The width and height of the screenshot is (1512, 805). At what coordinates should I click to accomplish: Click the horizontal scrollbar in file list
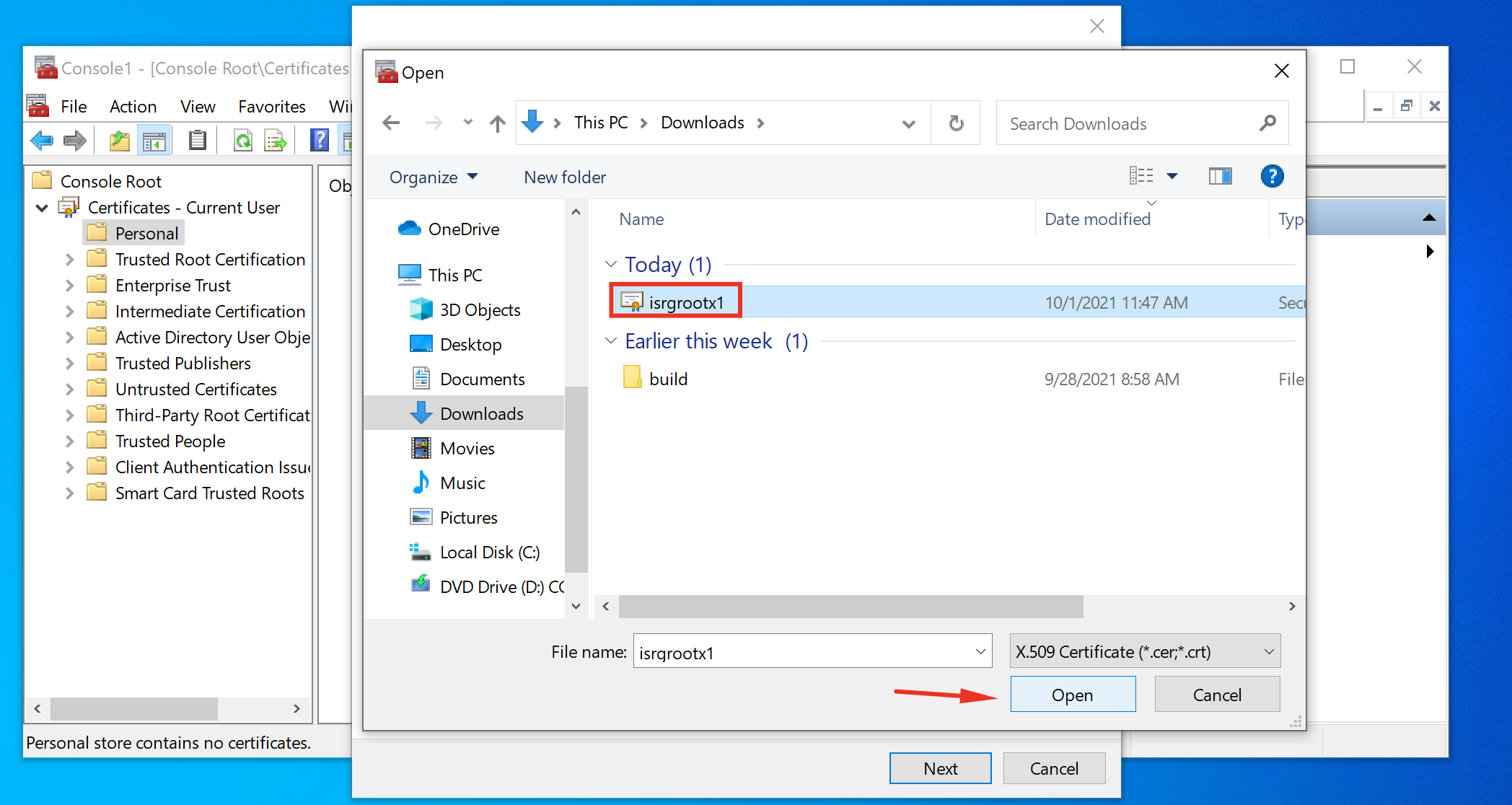tap(850, 606)
